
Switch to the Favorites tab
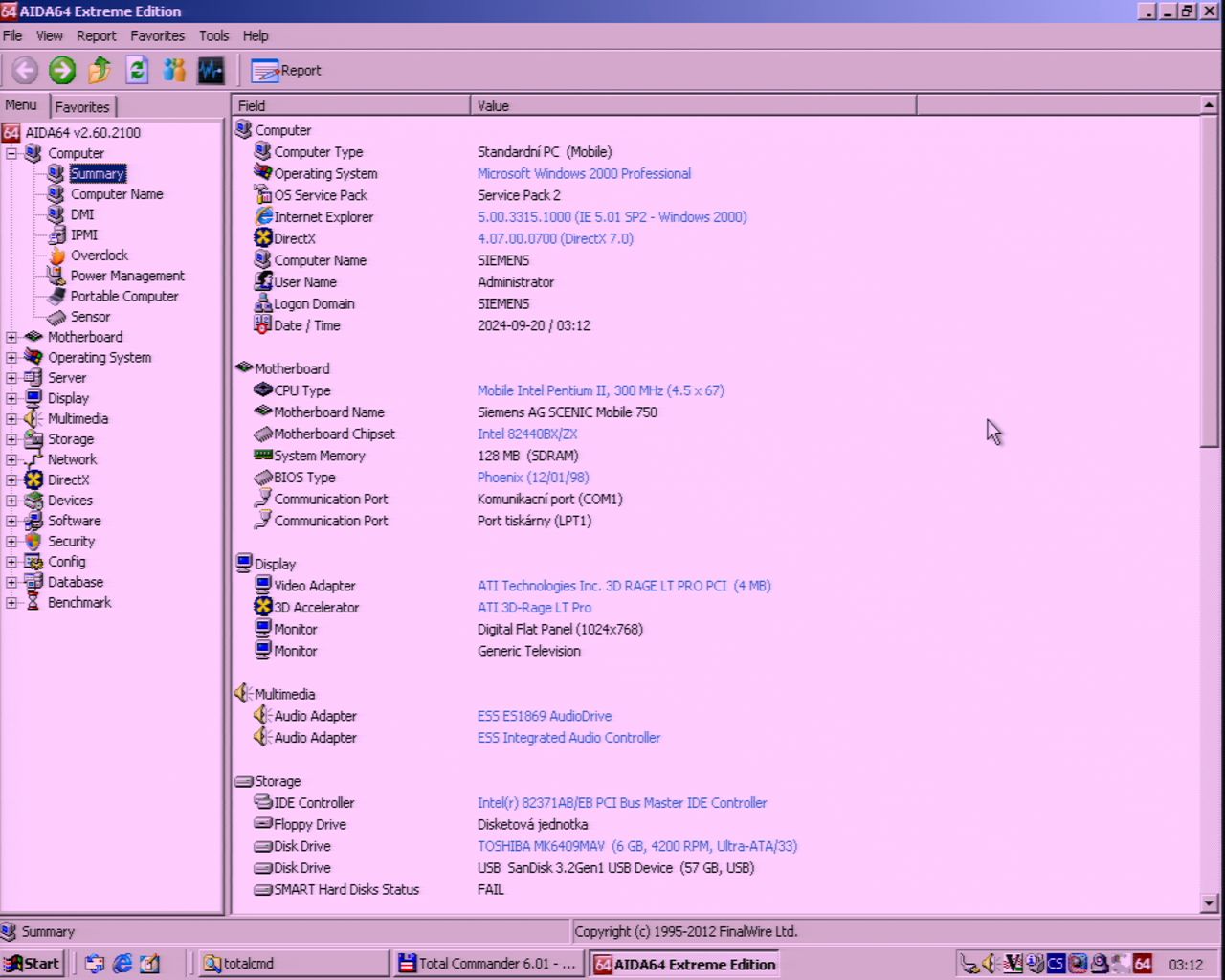[x=82, y=107]
